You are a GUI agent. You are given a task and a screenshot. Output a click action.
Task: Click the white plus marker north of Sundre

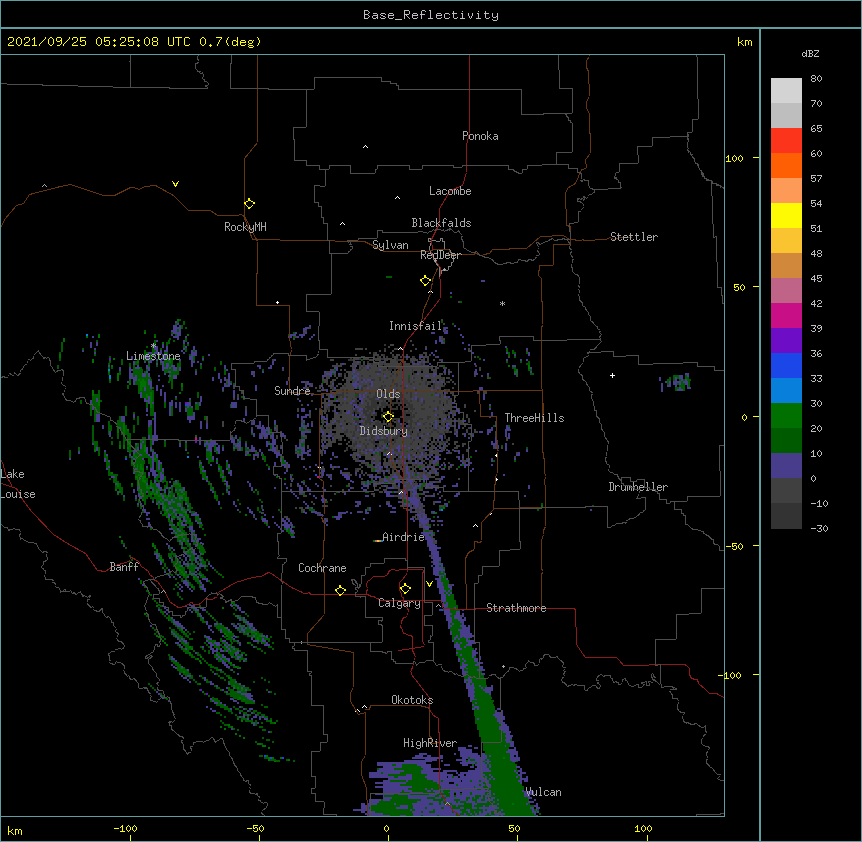click(x=278, y=302)
